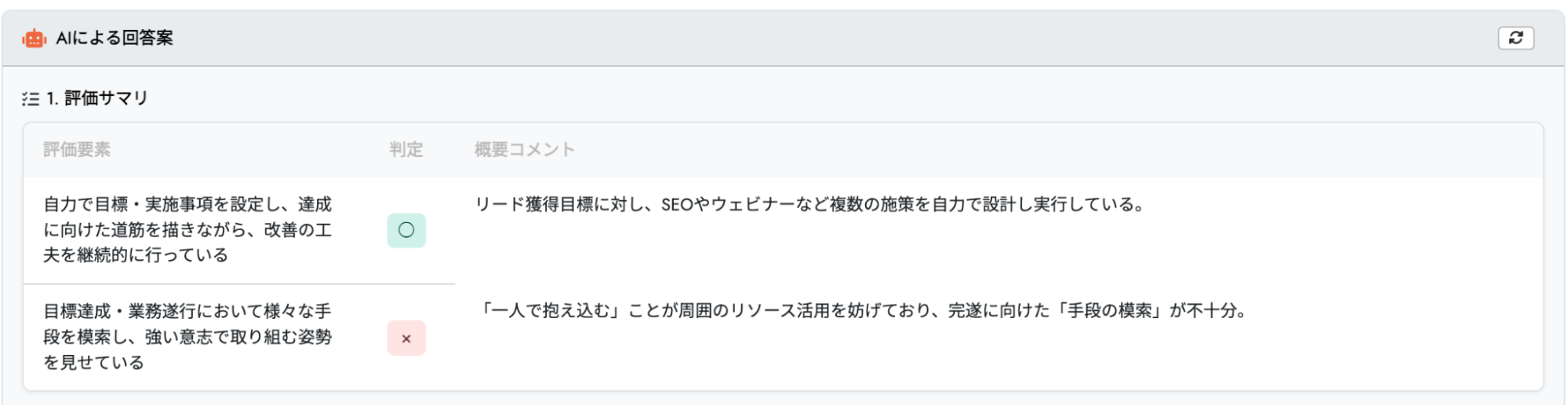Click the orange robot icon
This screenshot has height=406, width=1568.
pyautogui.click(x=34, y=38)
